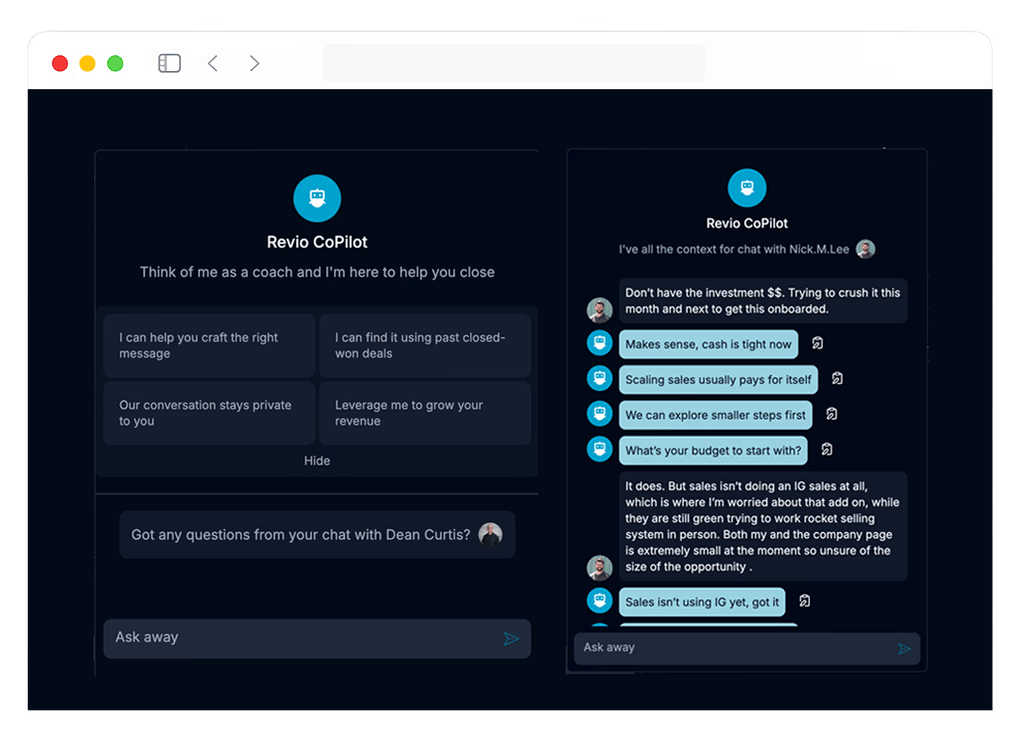Screen dimensions: 1024x744
Task: Select 'Sales isn't using IG yet, got it' reply
Action: point(701,602)
